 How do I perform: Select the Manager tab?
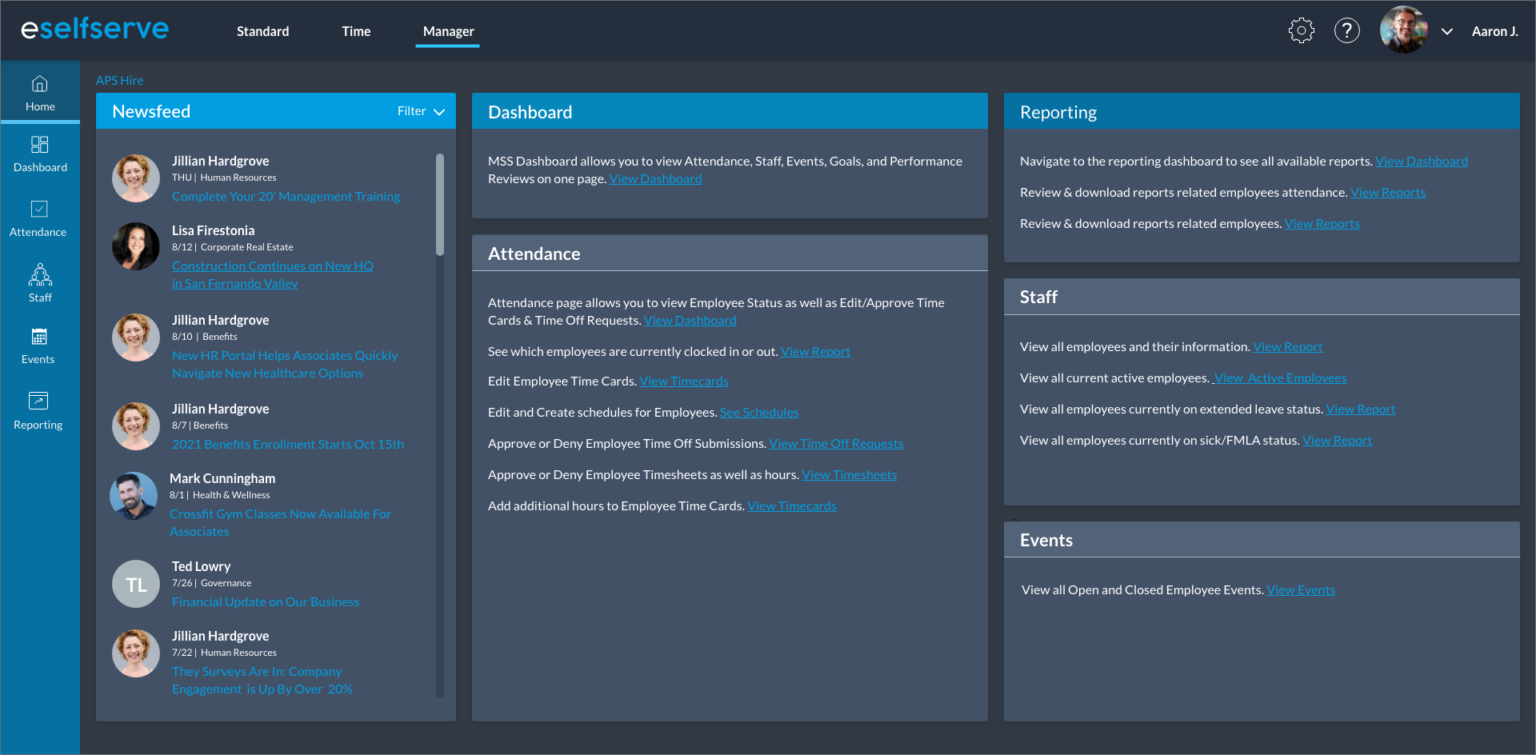coord(448,31)
